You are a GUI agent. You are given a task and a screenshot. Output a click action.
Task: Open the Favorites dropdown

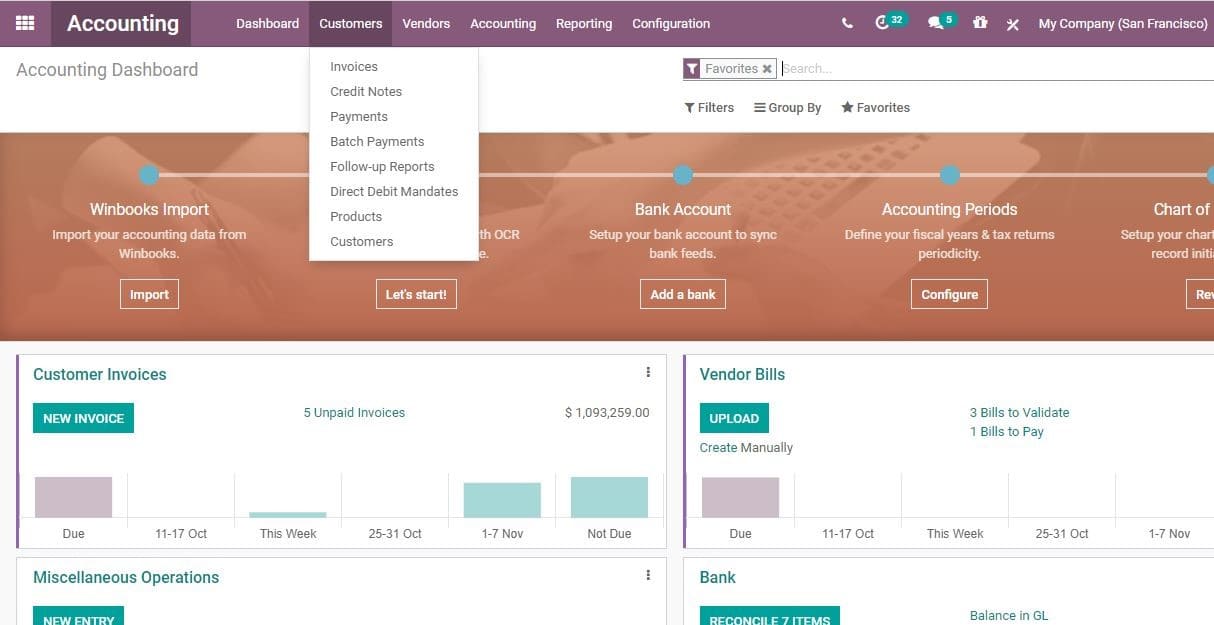click(x=875, y=107)
